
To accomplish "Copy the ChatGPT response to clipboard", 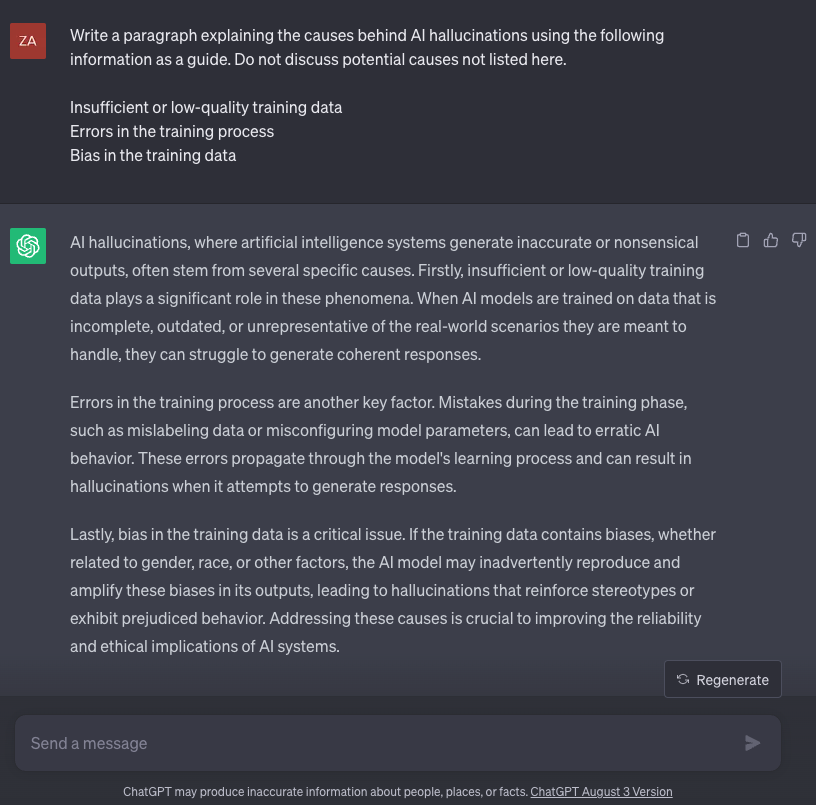I will (x=742, y=240).
